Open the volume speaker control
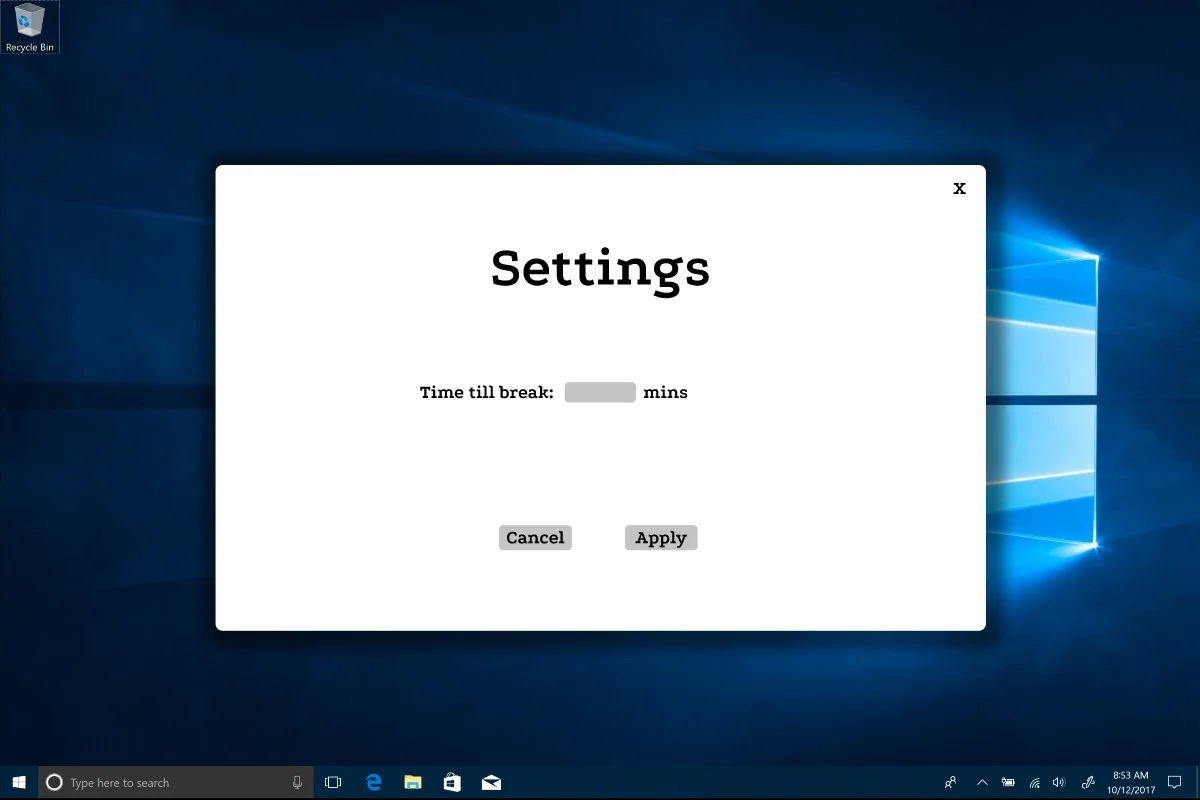Screen dimensions: 1200x800 (x=1059, y=783)
